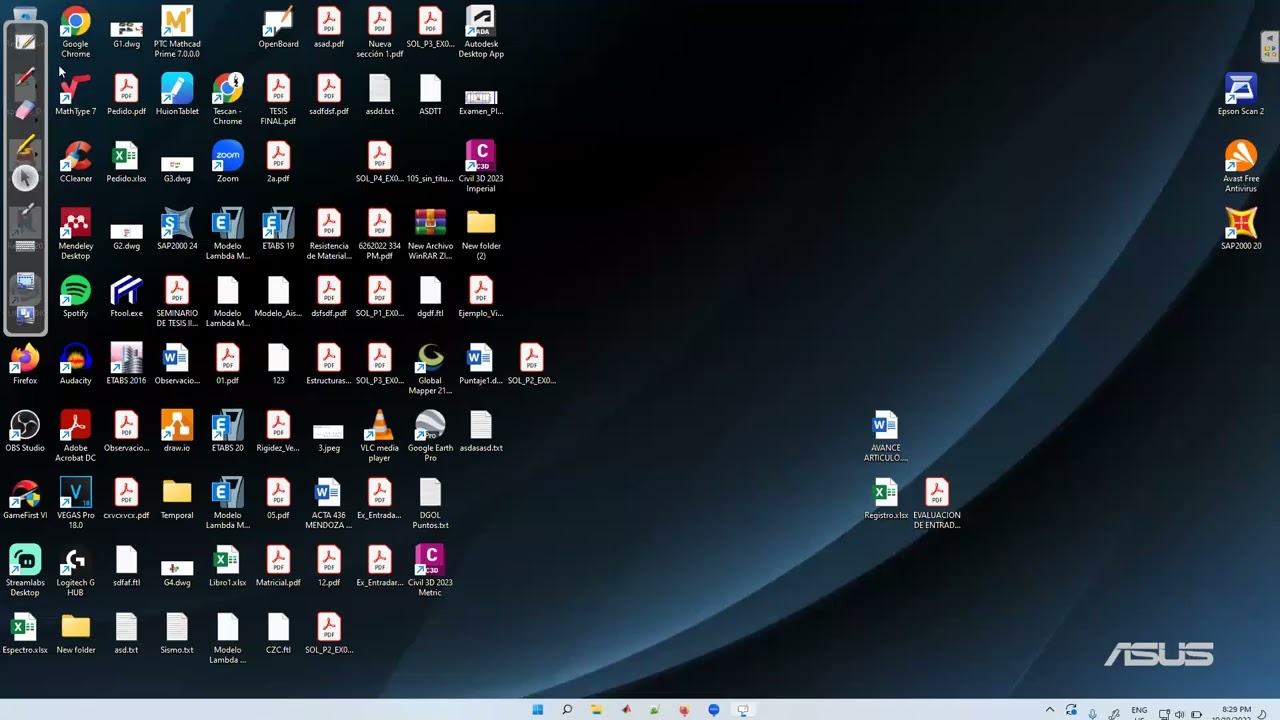Select the Civil 3D 2023 Imperial icon
The width and height of the screenshot is (1280, 720).
click(x=481, y=166)
